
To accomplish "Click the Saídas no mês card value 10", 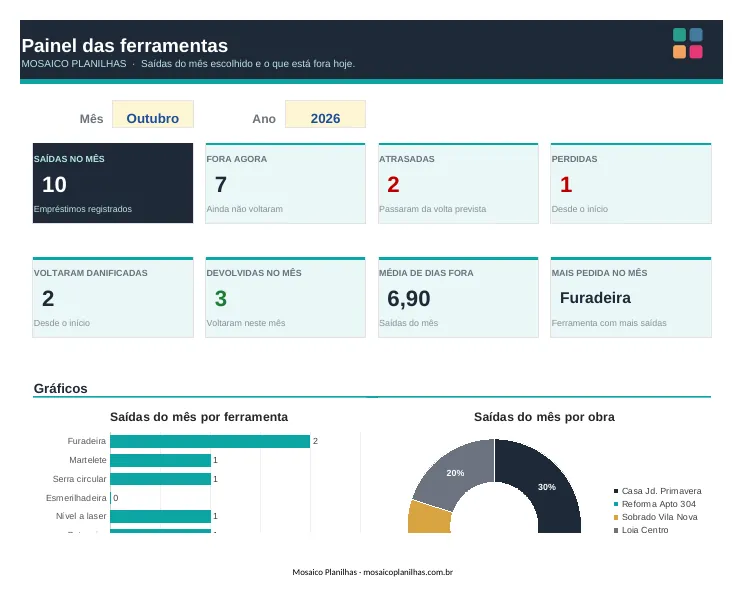I will point(54,185).
